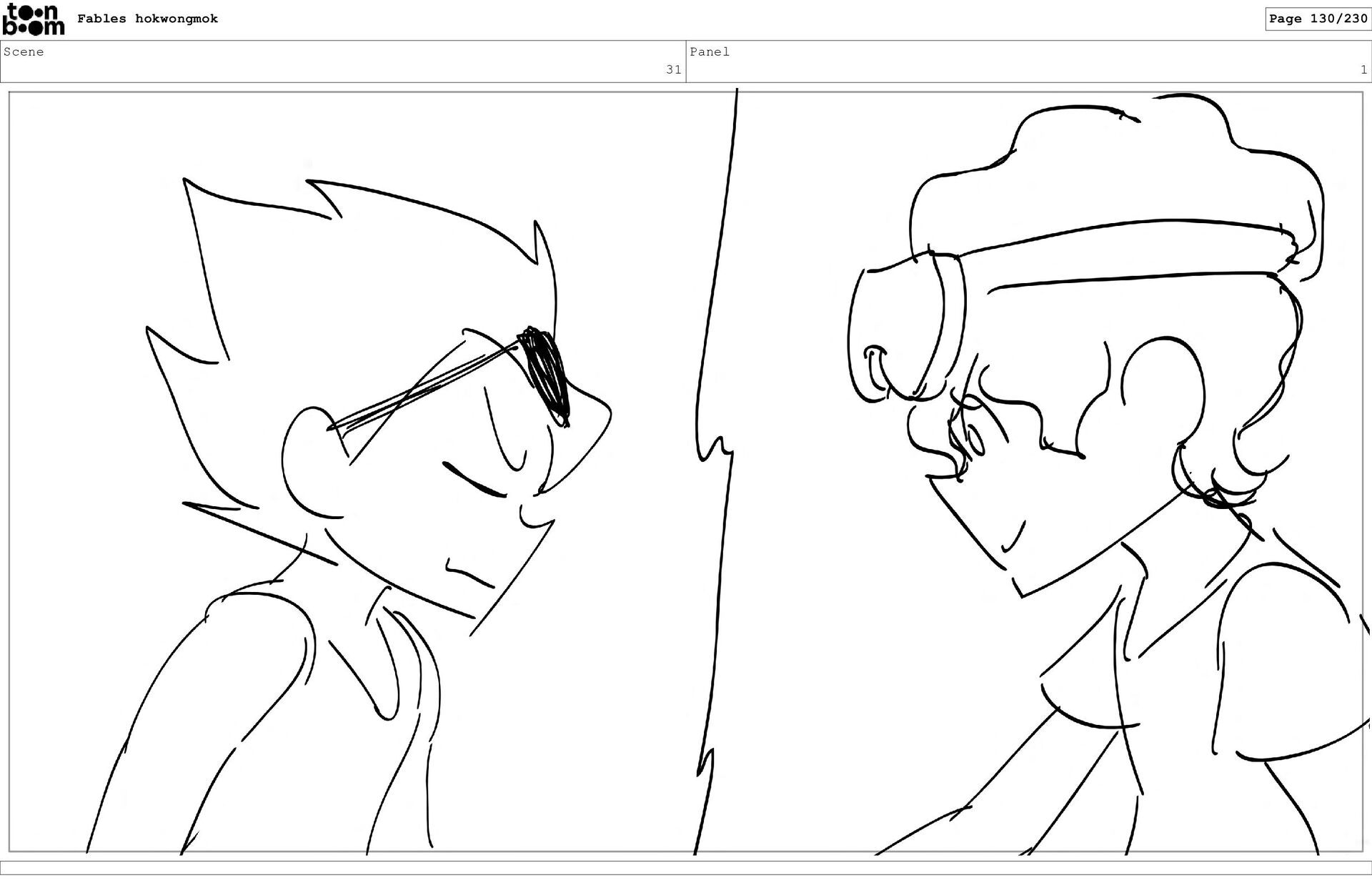The height and width of the screenshot is (888, 1372).
Task: Click the scene number 31
Action: (673, 69)
